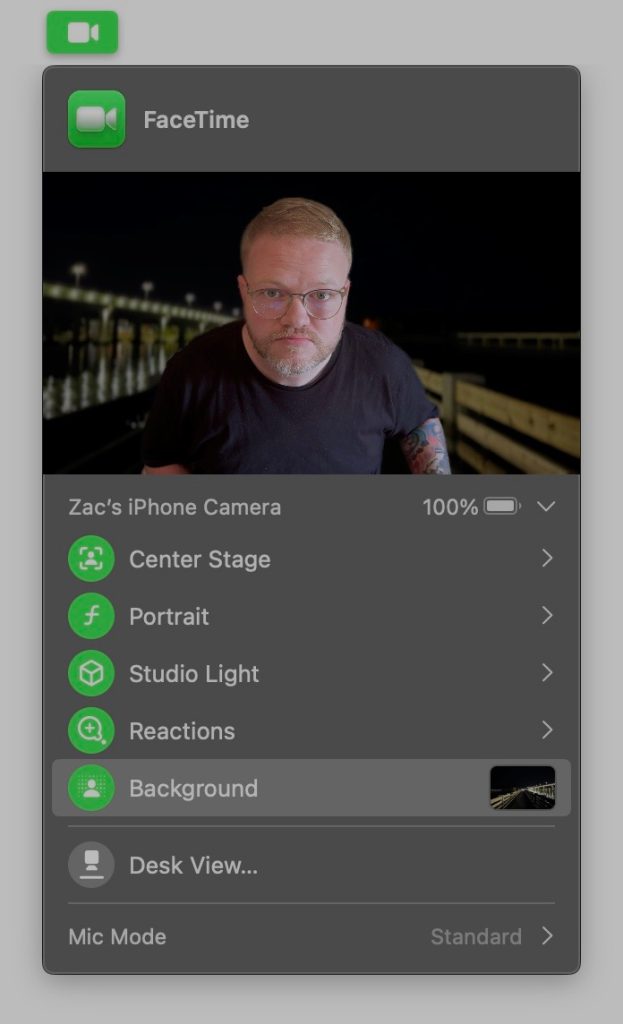Click the camera video preview
This screenshot has height=1024, width=623.
311,323
